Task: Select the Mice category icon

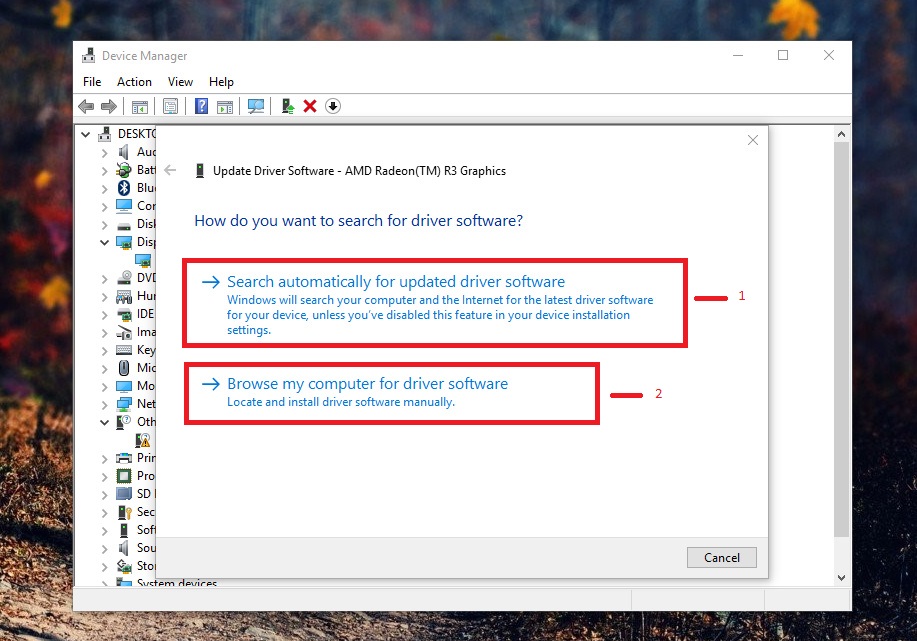Action: click(x=124, y=368)
